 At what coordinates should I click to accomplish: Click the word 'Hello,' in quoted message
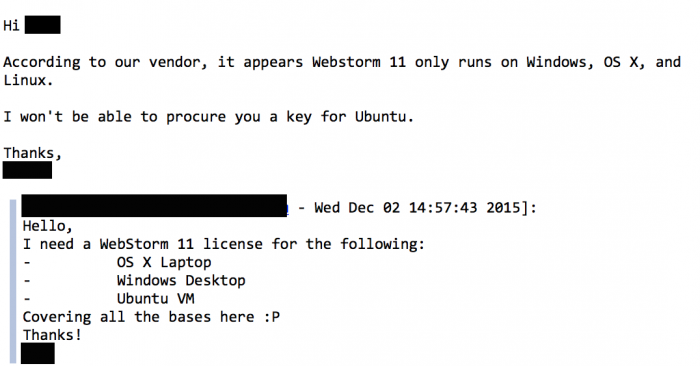47,226
